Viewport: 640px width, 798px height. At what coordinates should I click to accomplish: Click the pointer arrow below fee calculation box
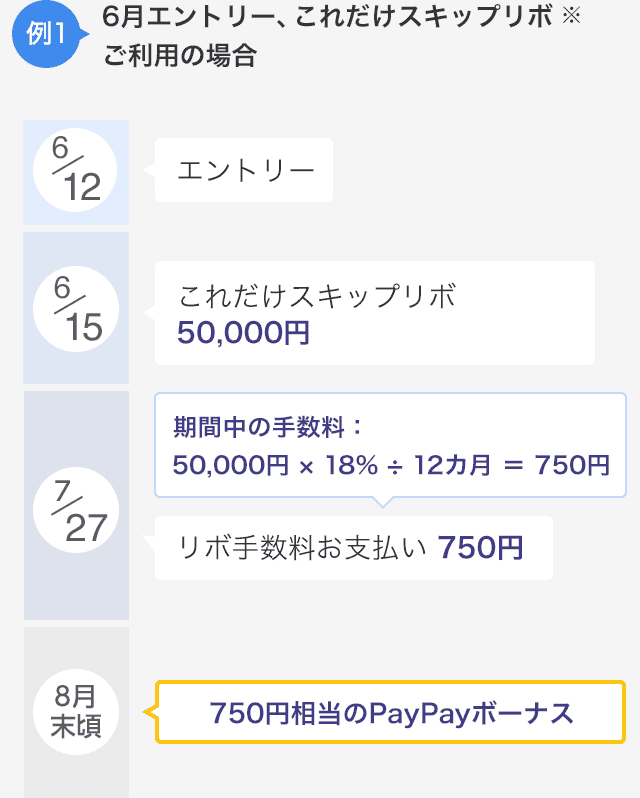pos(383,502)
